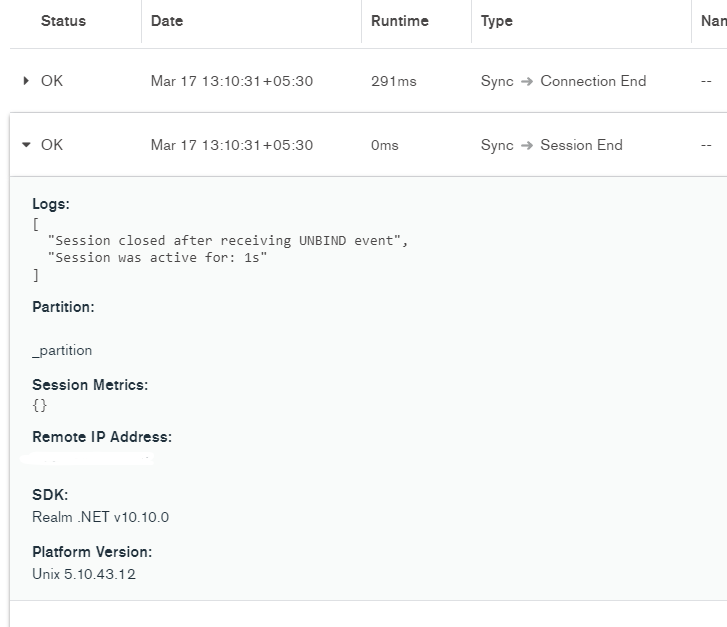Click the redacted Remote IP Address value
727x627 pixels.
coord(88,460)
